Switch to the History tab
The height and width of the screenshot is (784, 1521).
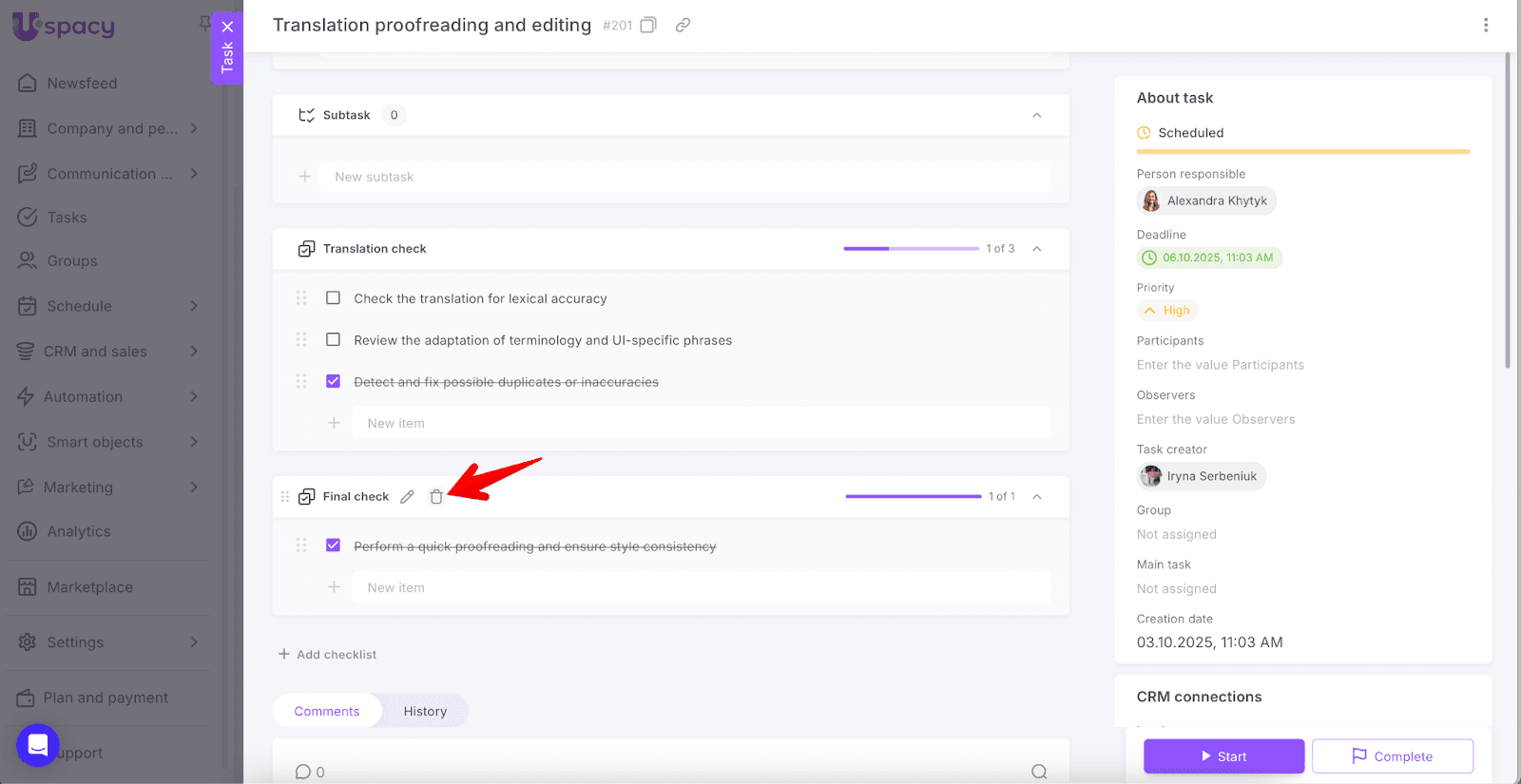click(x=424, y=712)
